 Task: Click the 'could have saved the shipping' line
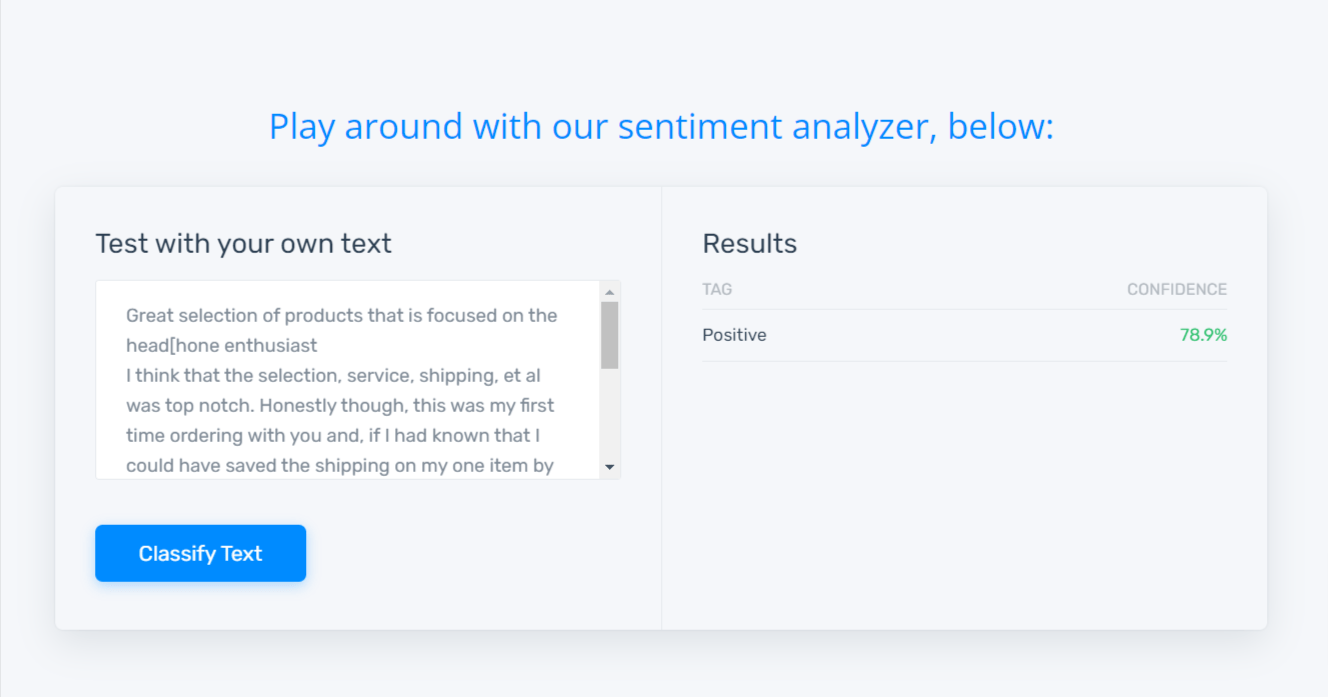[340, 465]
